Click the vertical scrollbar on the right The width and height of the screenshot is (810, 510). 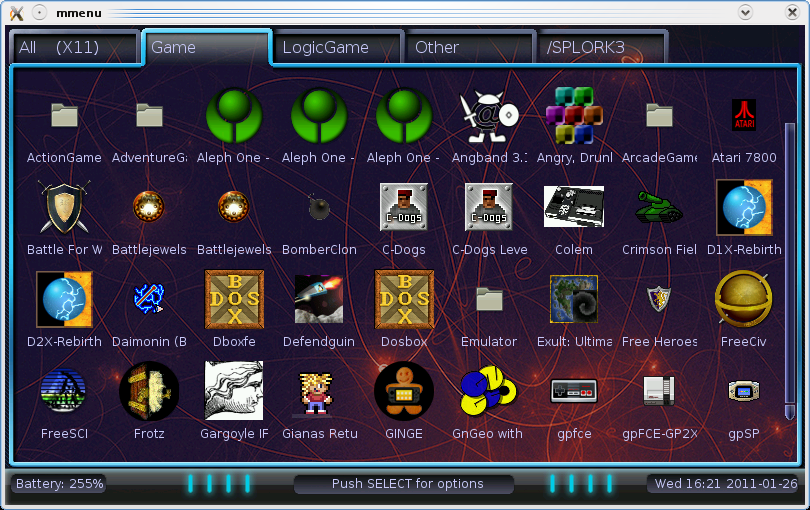[789, 250]
